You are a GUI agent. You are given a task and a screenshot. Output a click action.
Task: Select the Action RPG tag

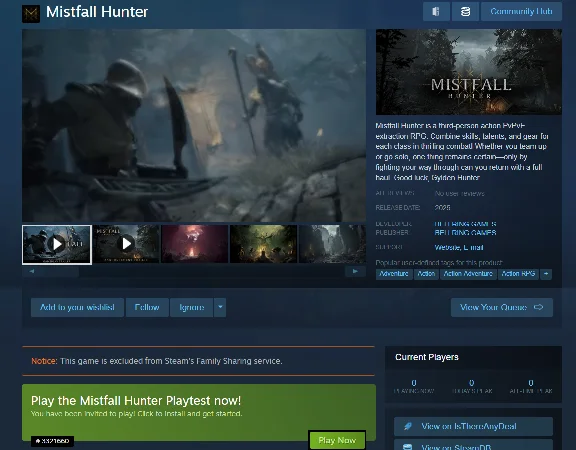tap(518, 274)
